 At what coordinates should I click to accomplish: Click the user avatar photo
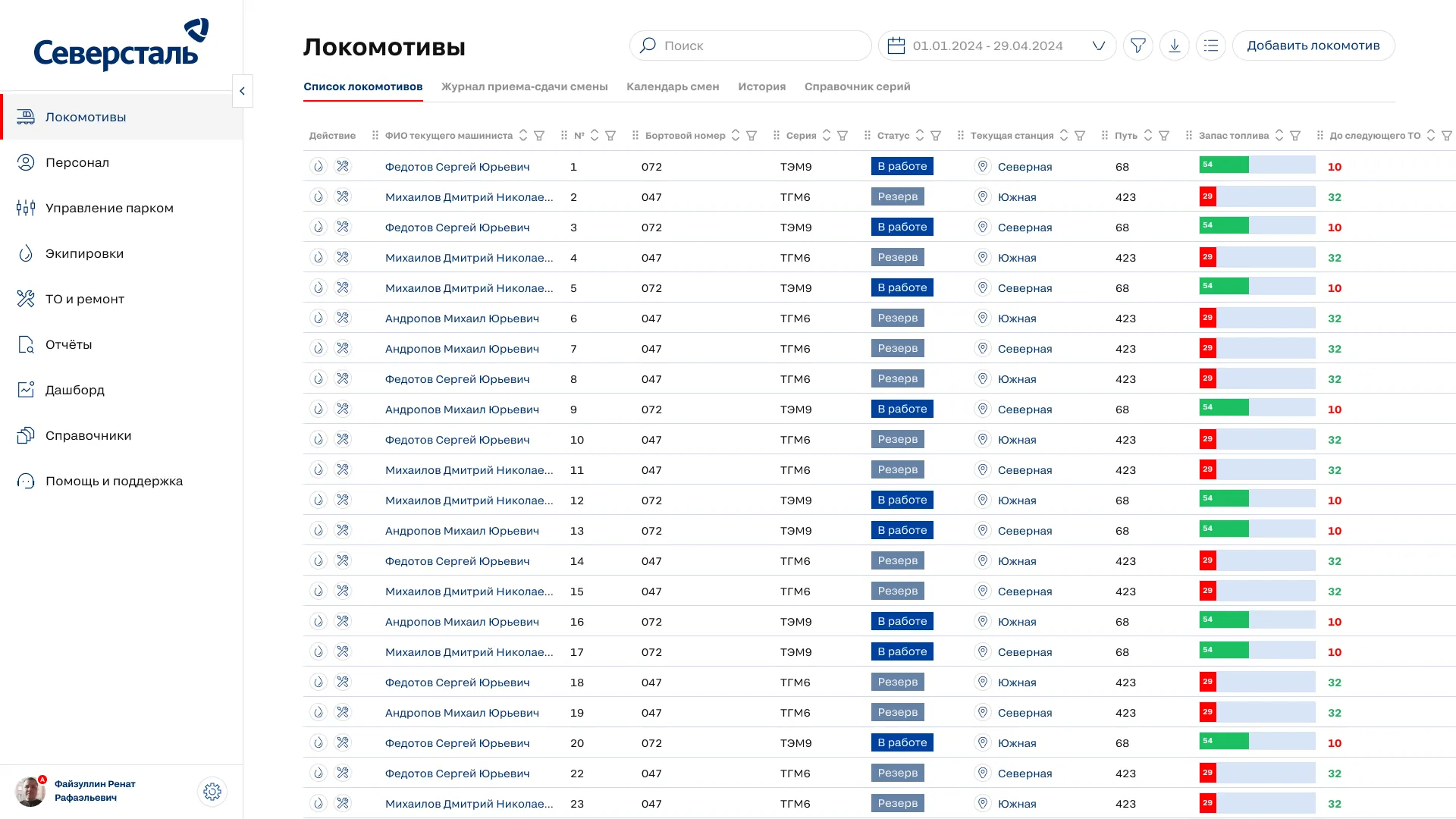[30, 792]
